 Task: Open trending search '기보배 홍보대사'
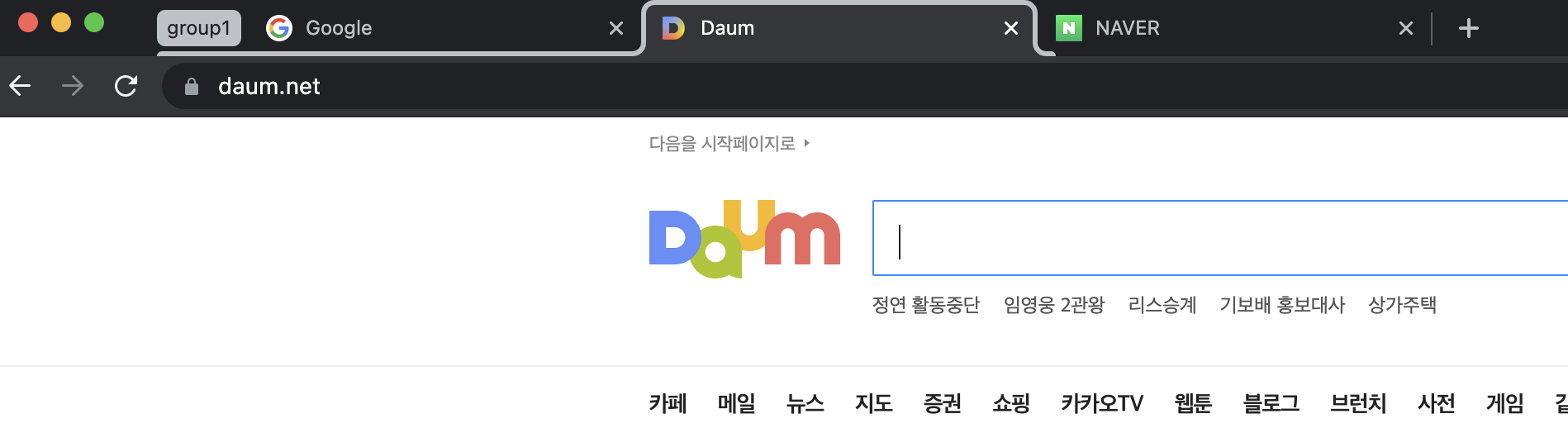[1282, 305]
